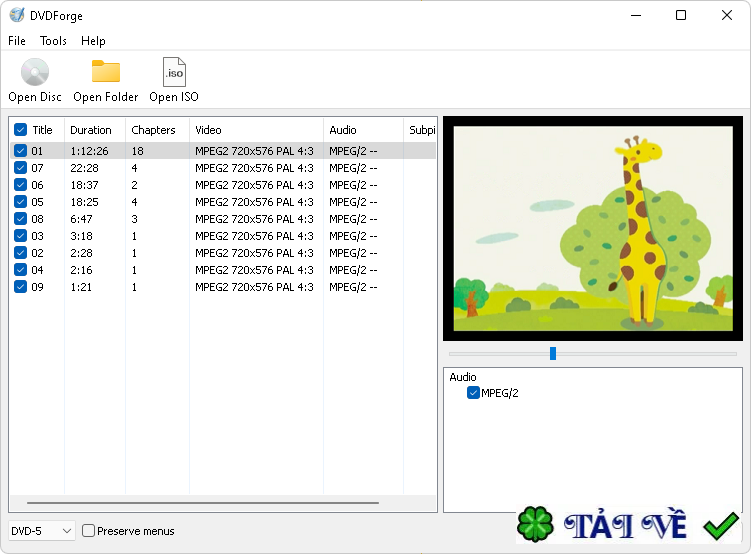
Task: Click the Open Disc icon
Action: [35, 73]
